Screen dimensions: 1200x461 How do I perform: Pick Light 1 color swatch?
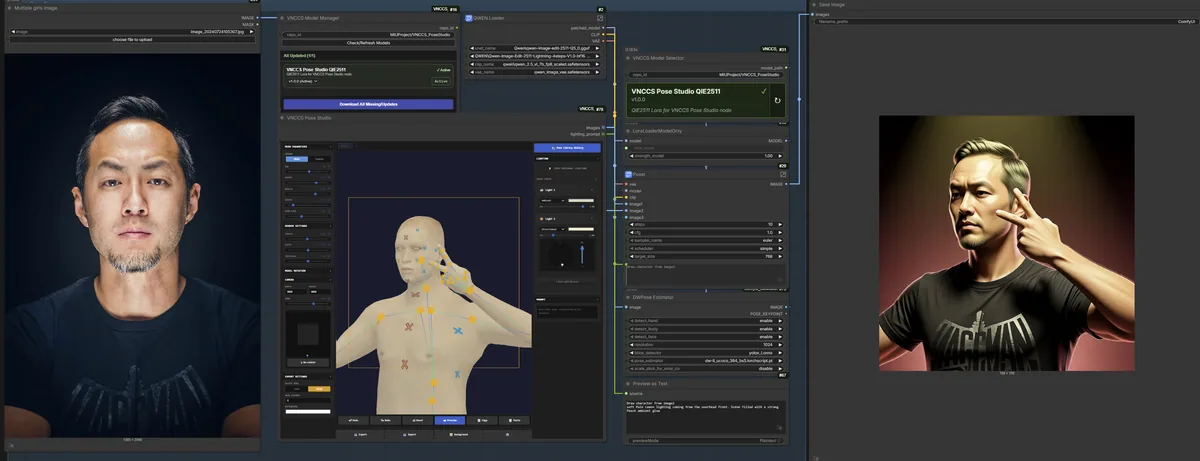pos(581,200)
